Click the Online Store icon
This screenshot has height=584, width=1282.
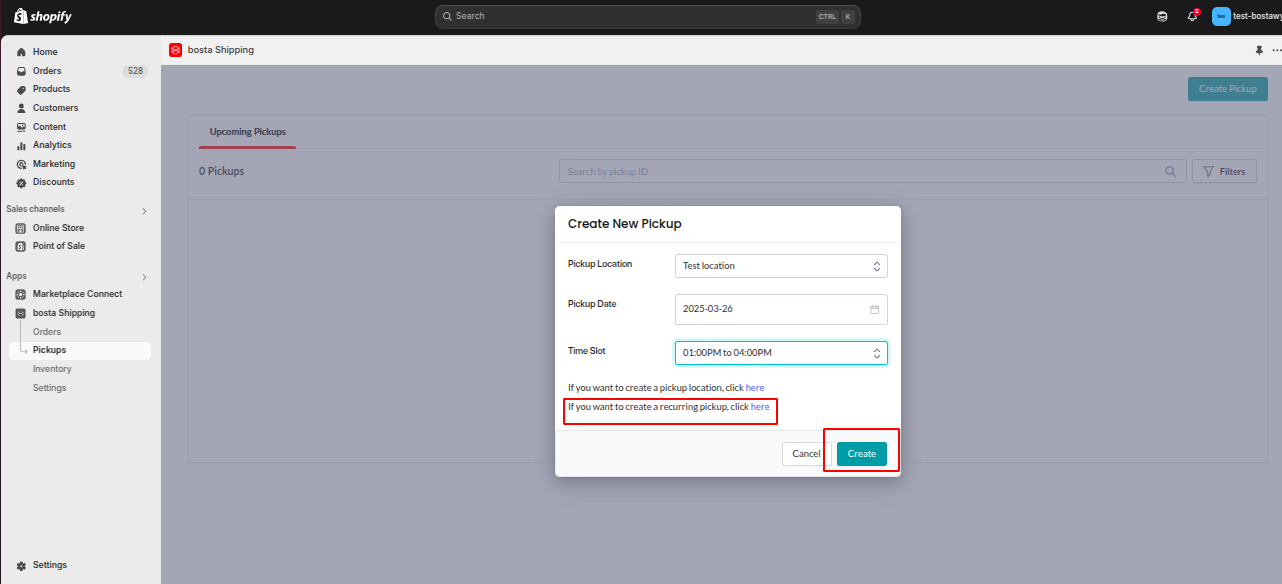[21, 228]
